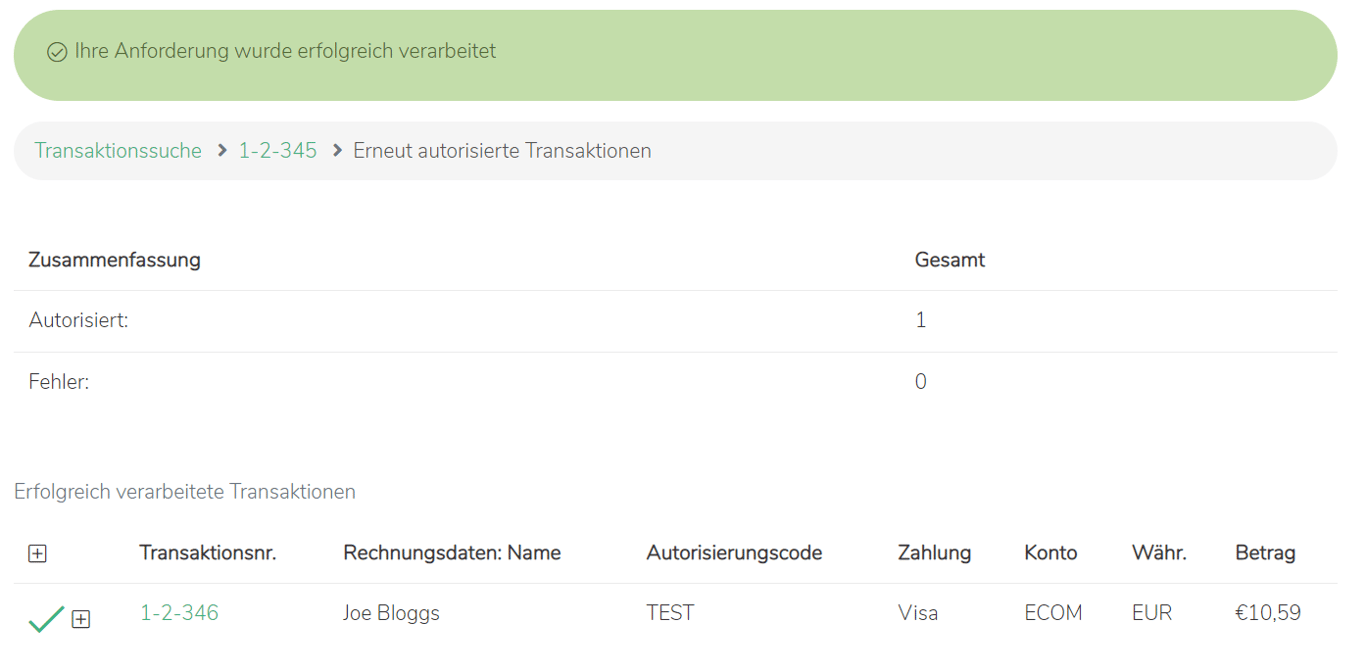Click the Betrag column header
The height and width of the screenshot is (671, 1366).
(x=1265, y=553)
